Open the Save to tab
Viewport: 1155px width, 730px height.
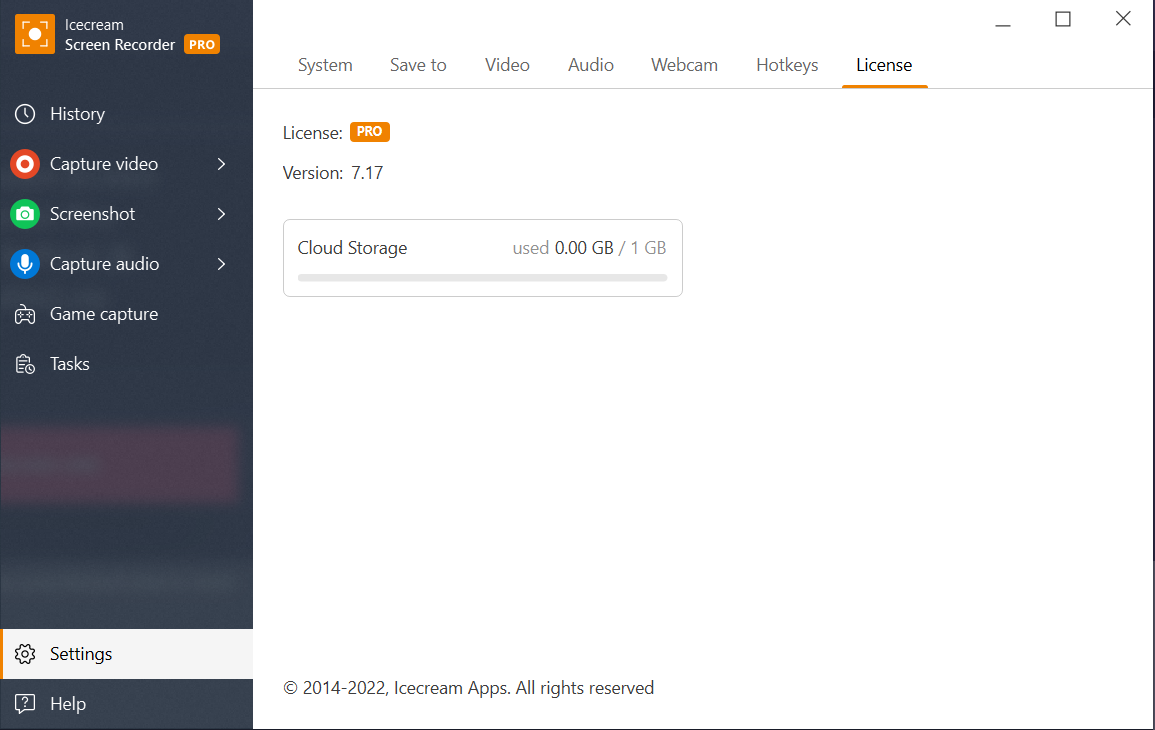pyautogui.click(x=418, y=65)
